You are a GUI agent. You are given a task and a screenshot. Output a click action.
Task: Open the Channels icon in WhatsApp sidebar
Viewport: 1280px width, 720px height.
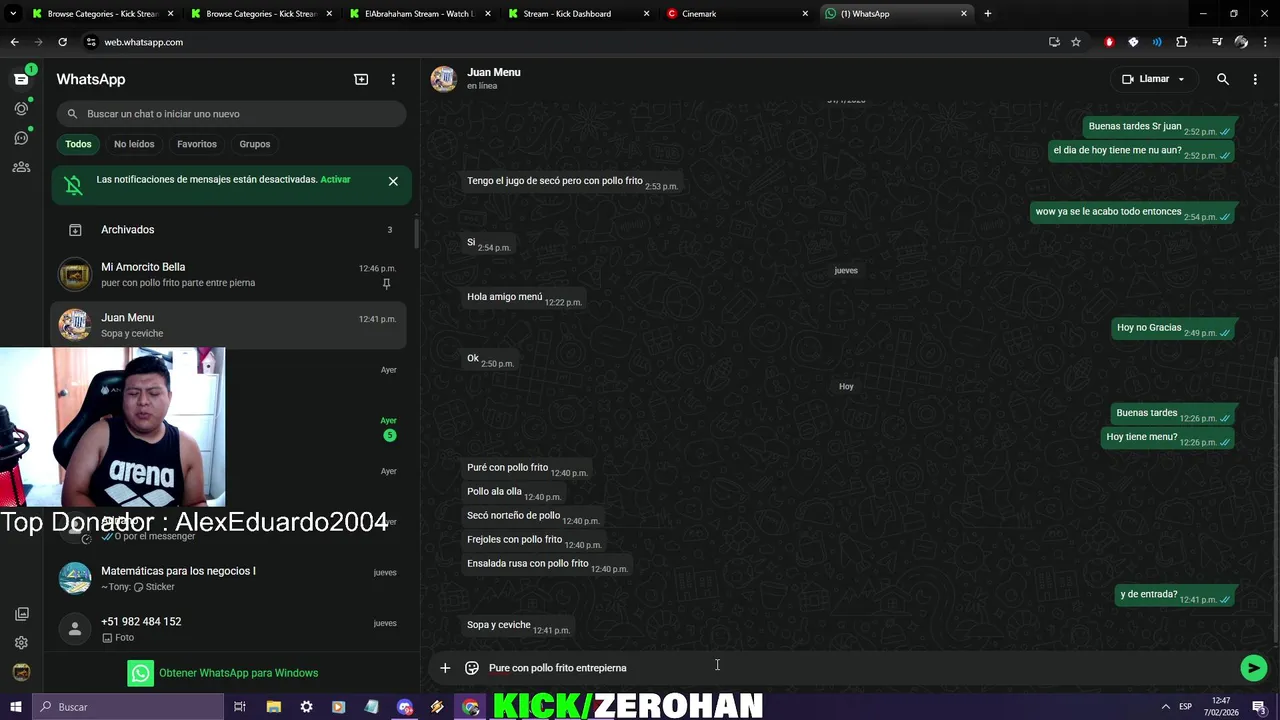click(21, 138)
